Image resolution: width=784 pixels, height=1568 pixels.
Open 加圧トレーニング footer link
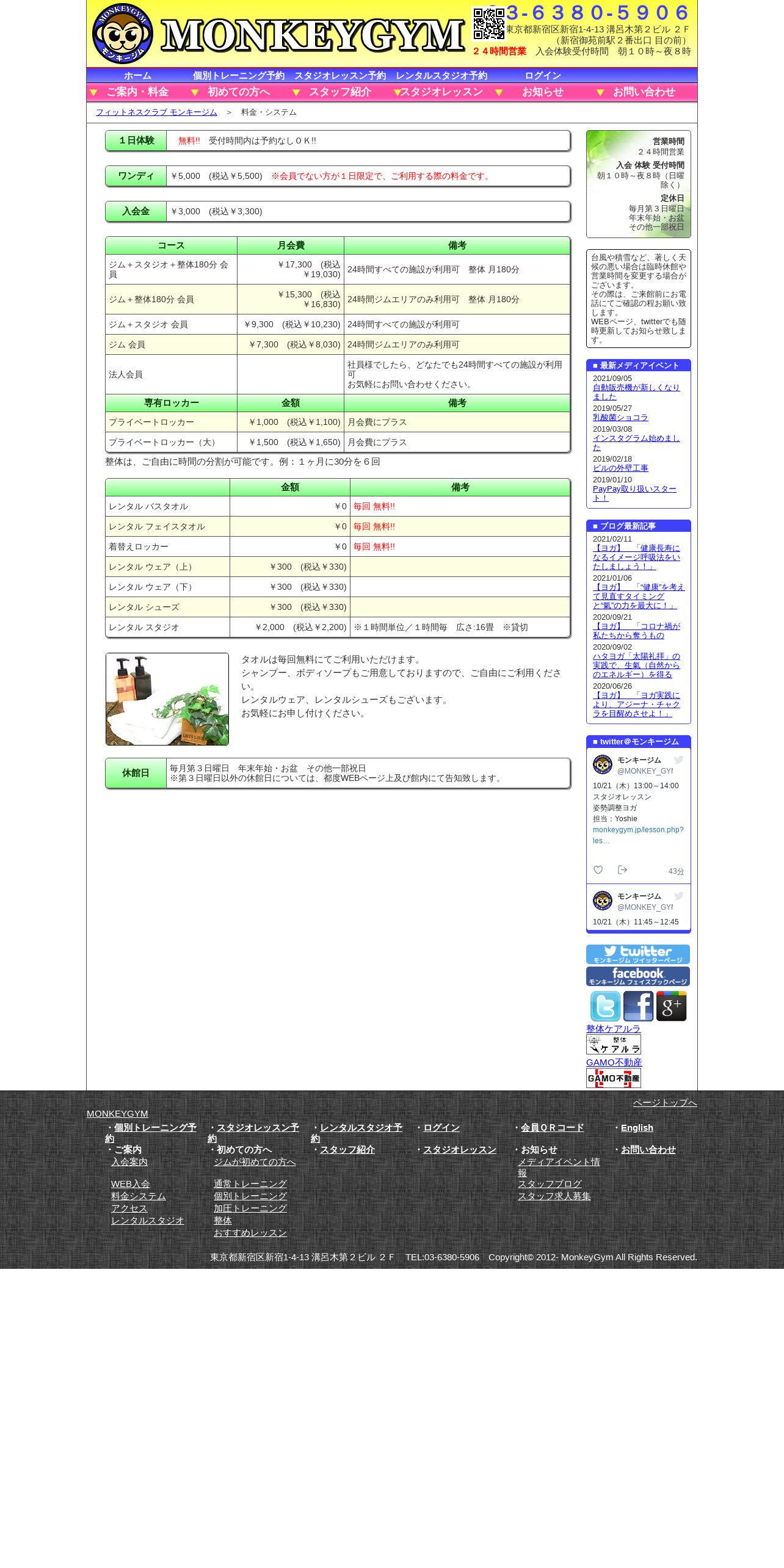coord(250,1208)
